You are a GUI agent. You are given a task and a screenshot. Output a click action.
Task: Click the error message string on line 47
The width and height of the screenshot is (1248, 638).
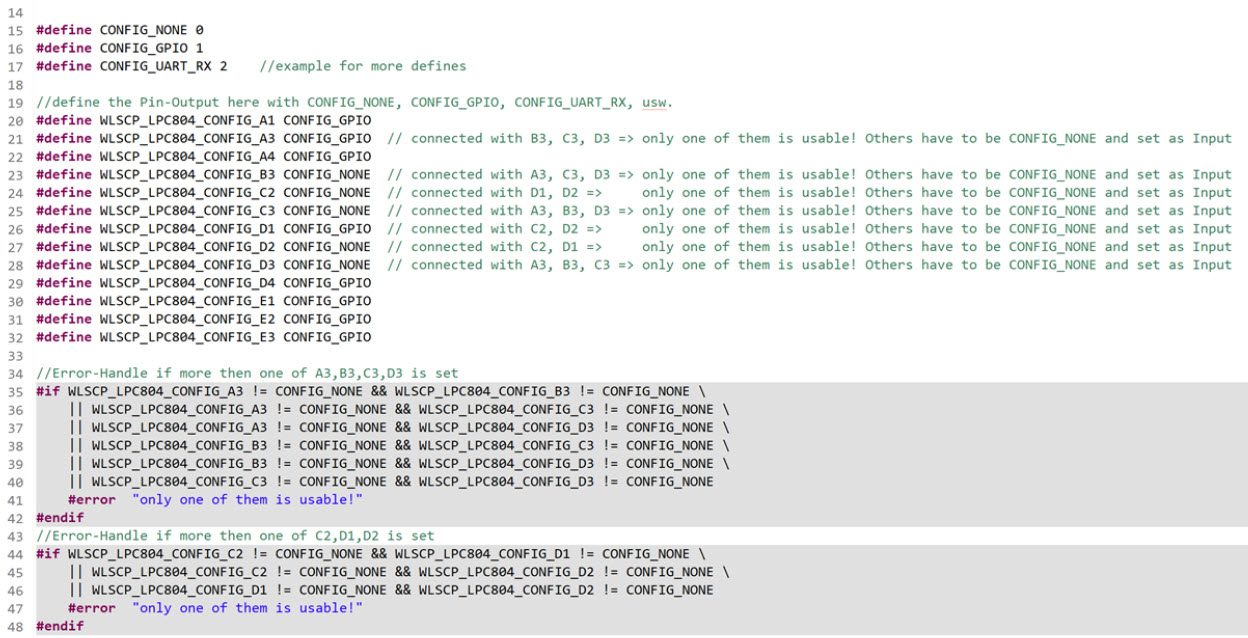(x=247, y=608)
